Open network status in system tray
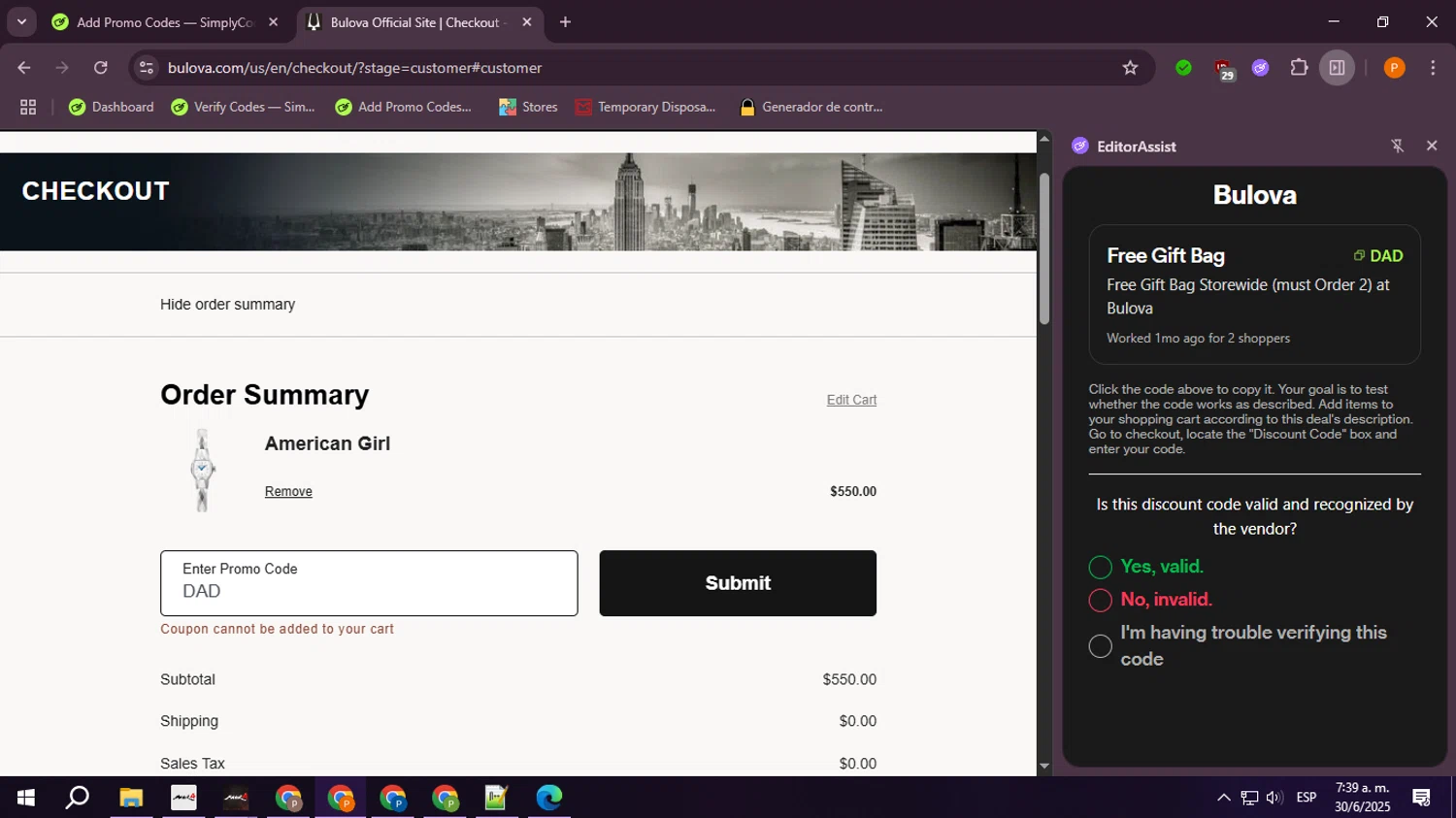Image resolution: width=1456 pixels, height=818 pixels. pos(1249,798)
